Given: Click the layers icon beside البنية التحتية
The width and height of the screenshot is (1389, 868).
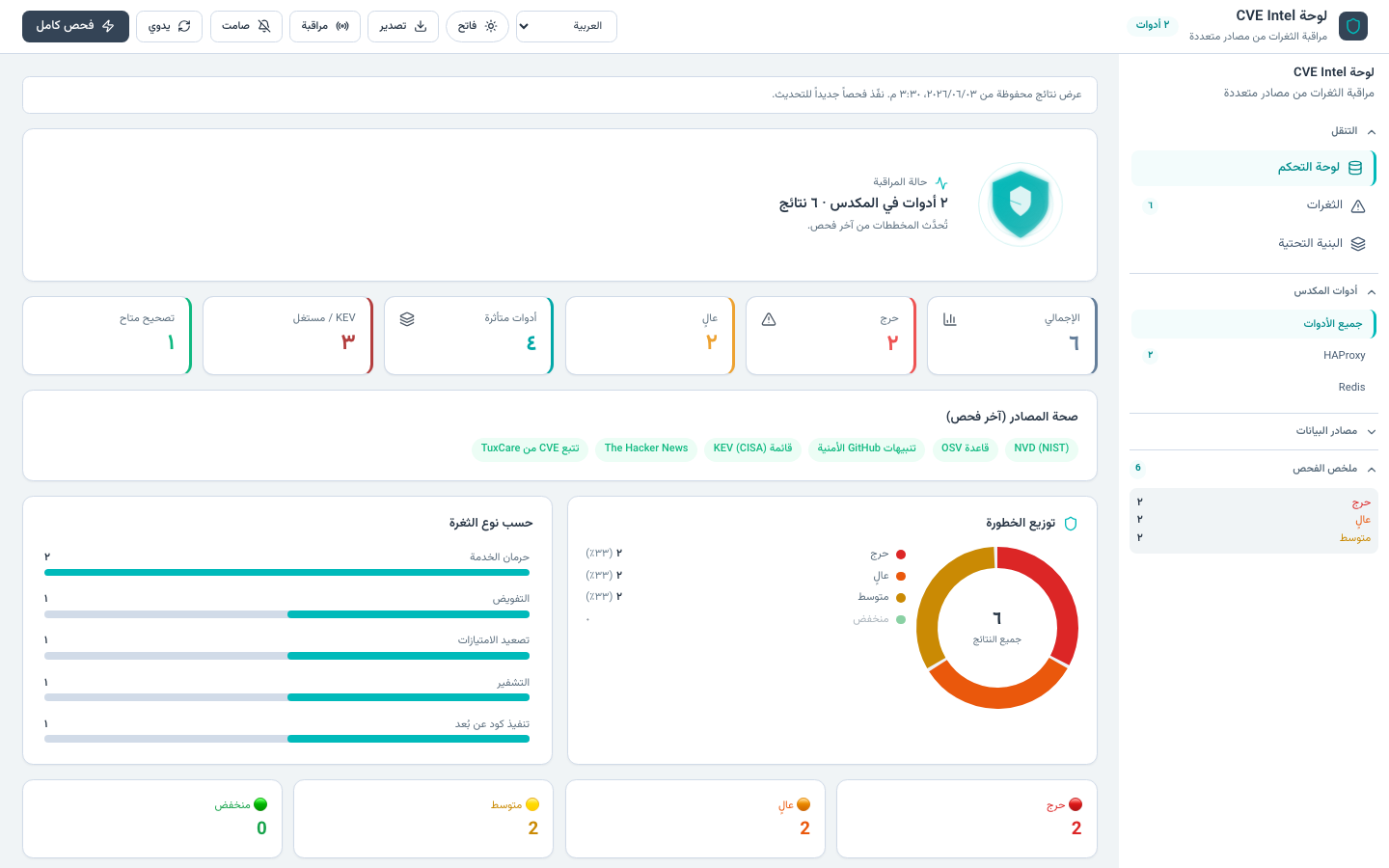Looking at the screenshot, I should pos(1358,244).
